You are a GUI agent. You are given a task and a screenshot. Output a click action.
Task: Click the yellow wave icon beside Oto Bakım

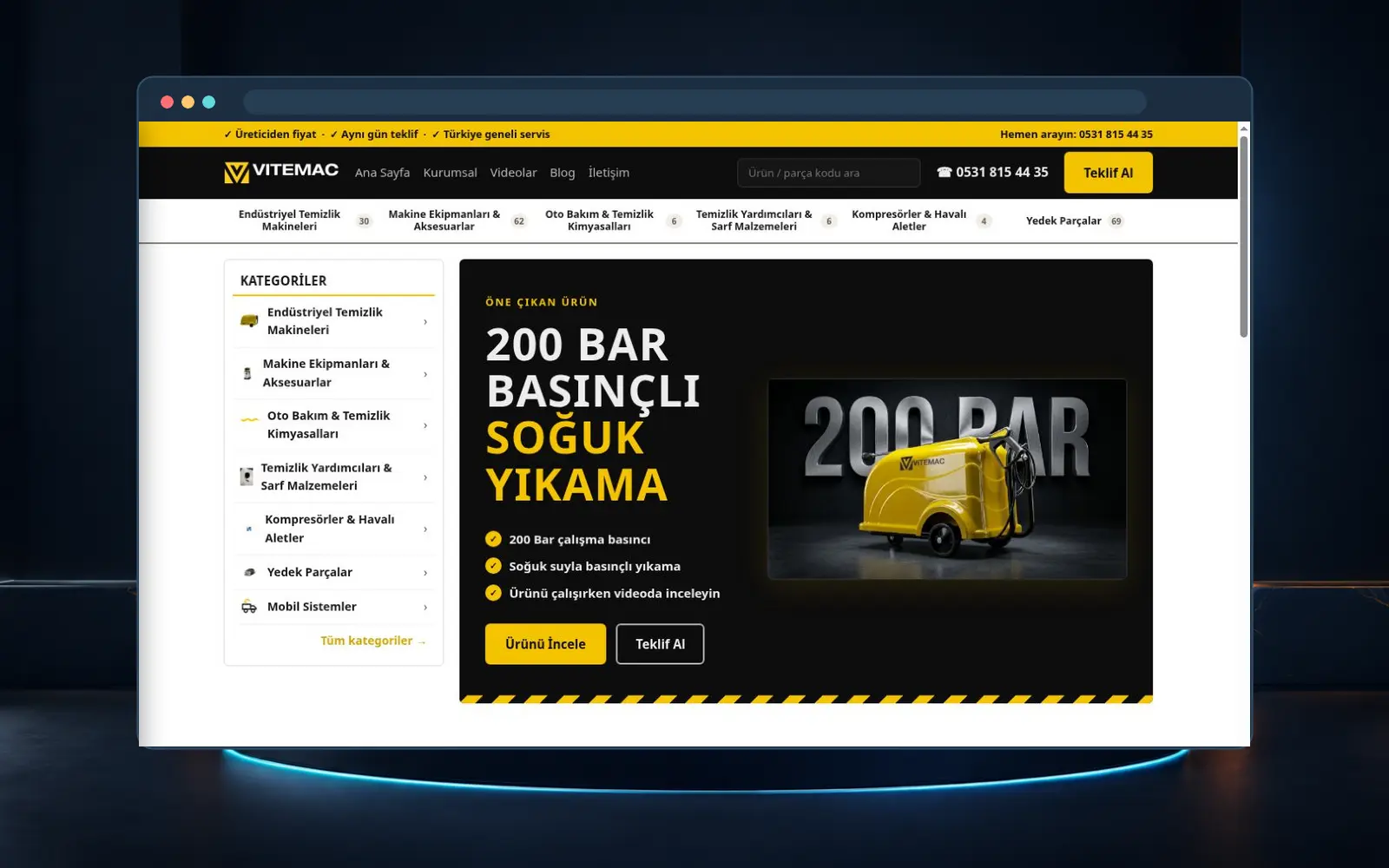point(249,420)
